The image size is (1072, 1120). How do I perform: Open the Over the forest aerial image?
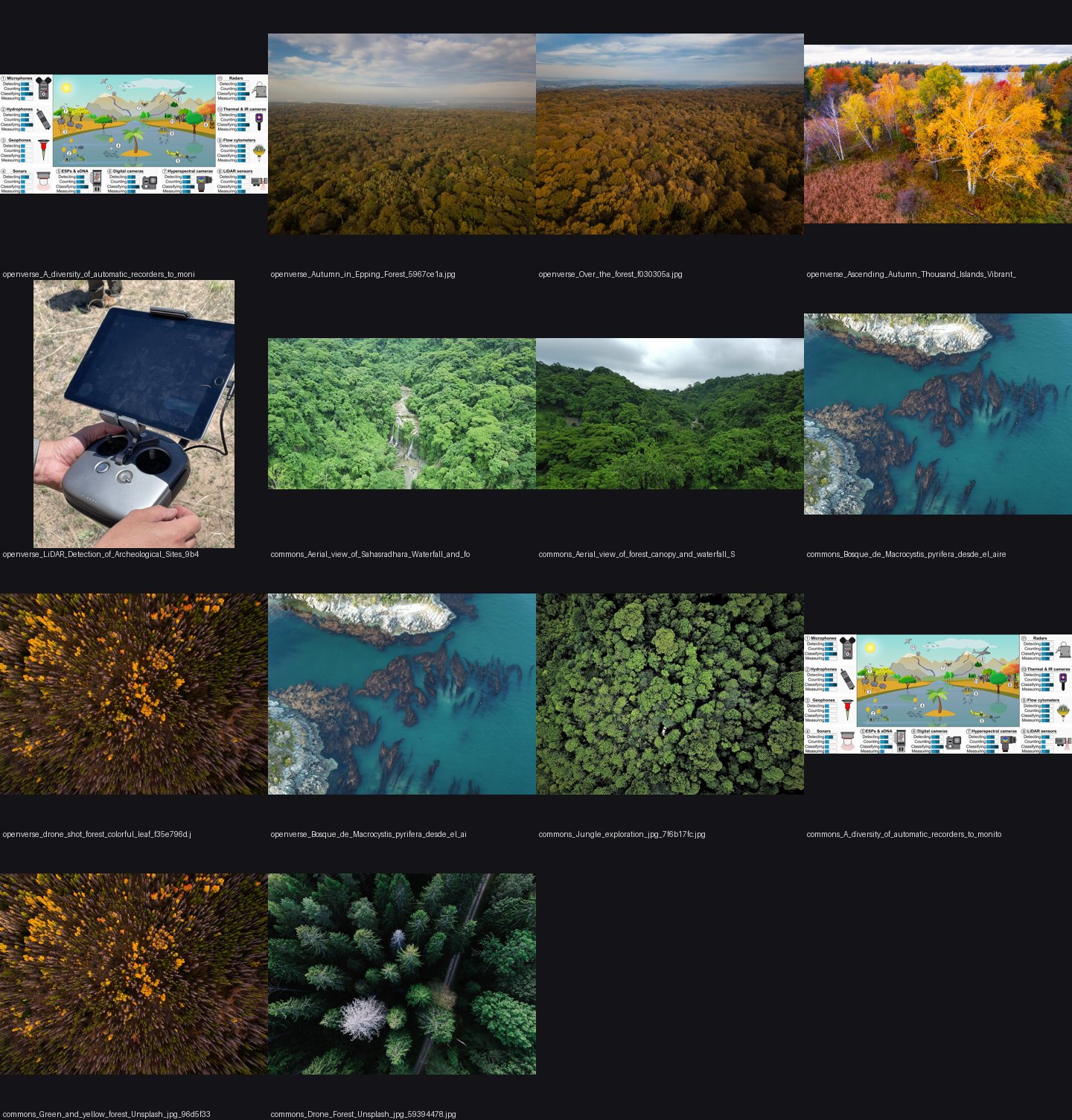coord(670,134)
